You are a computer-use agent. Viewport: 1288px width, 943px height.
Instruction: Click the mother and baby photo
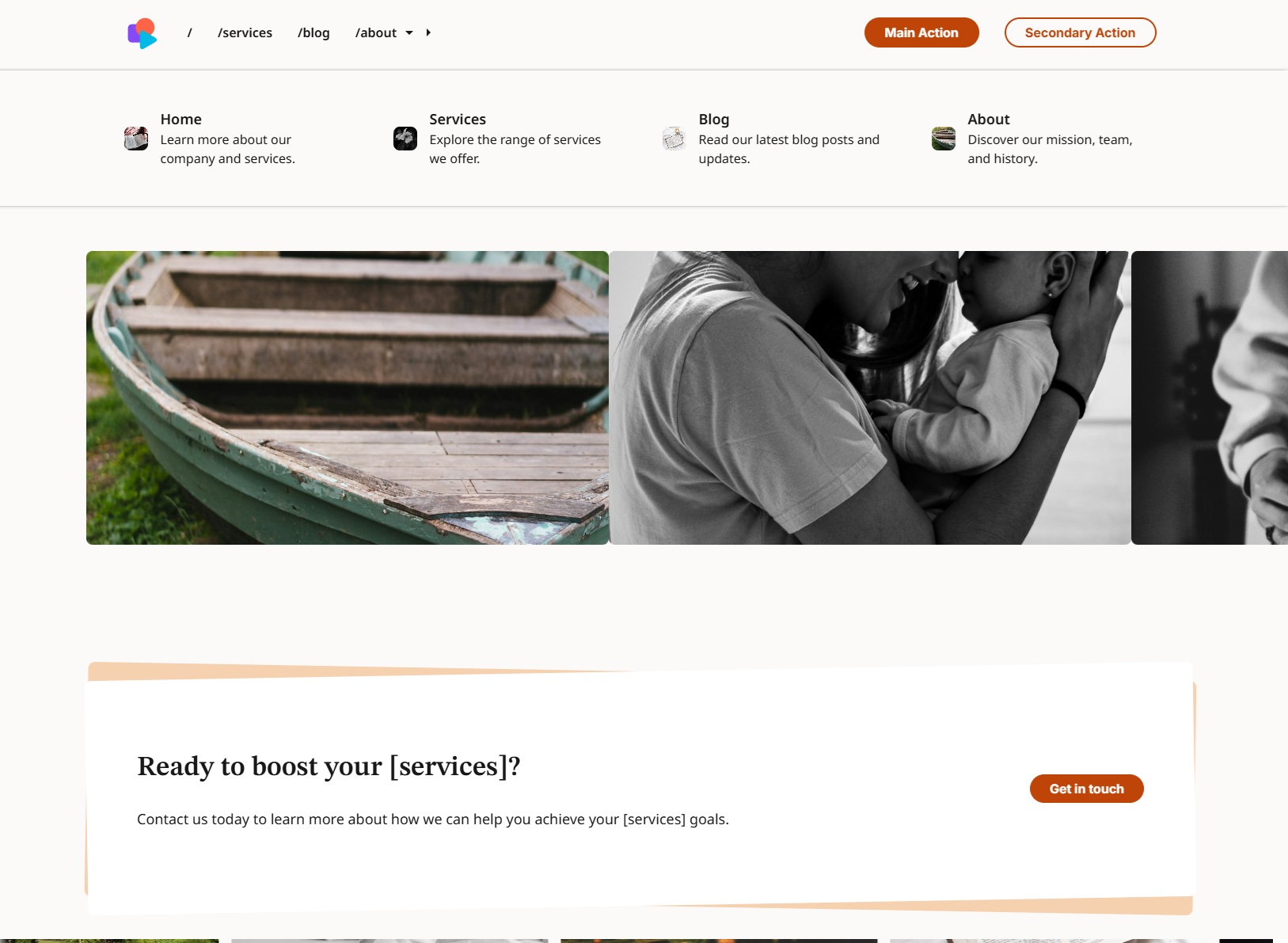click(870, 397)
